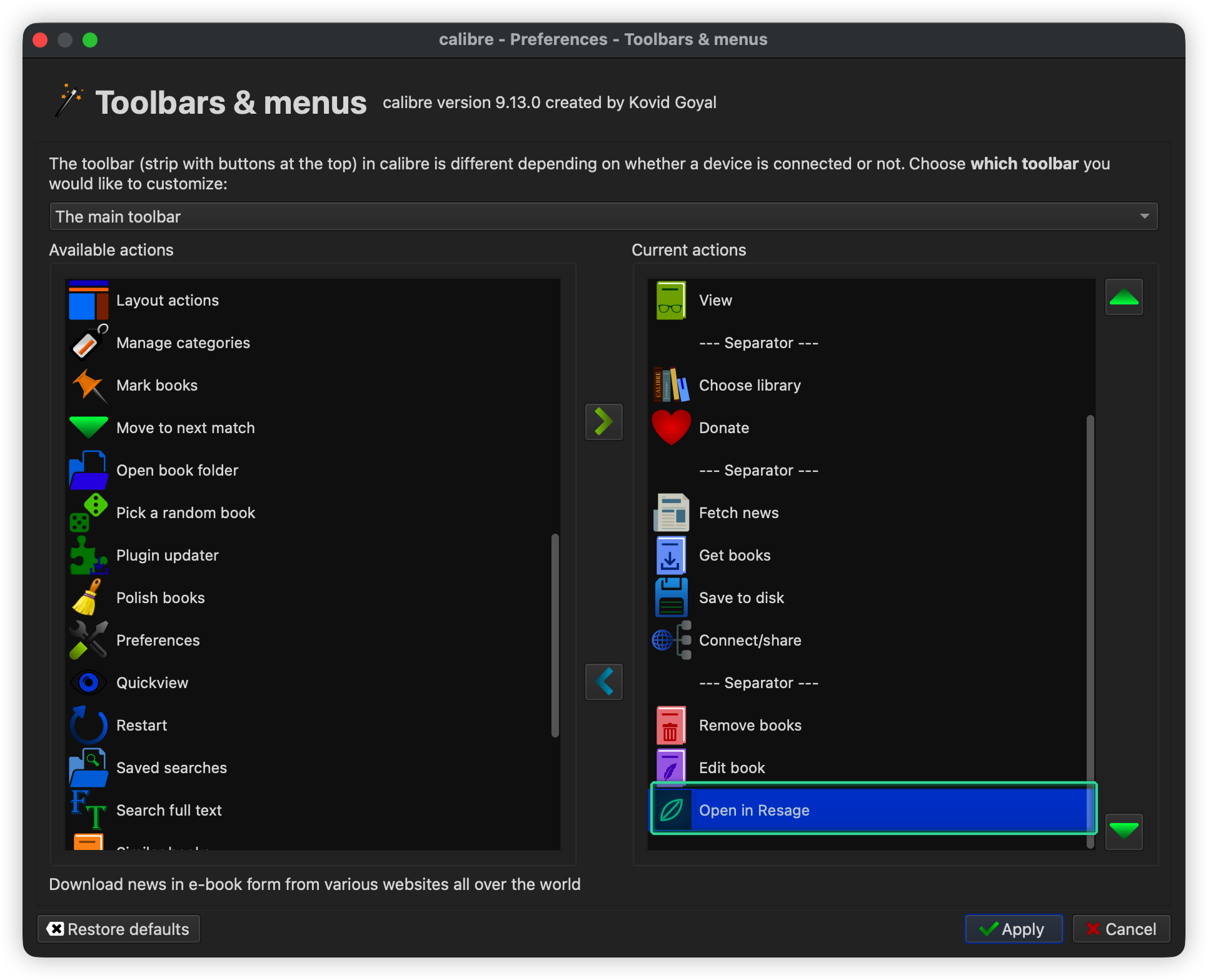Click the wand icon beside Toolbars & menus
The image size is (1208, 980).
pyautogui.click(x=68, y=101)
